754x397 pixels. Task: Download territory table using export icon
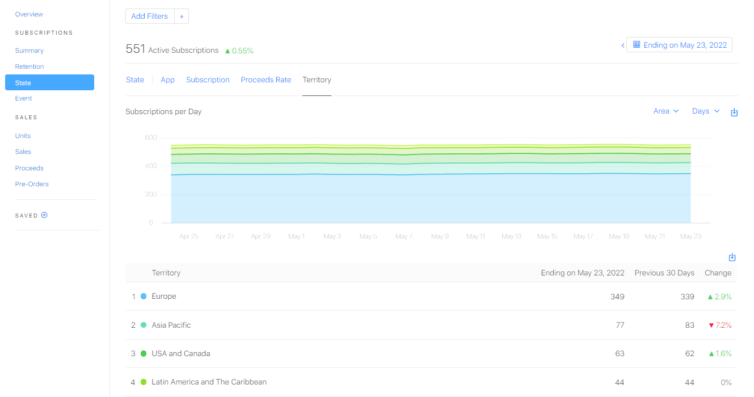[x=732, y=257]
